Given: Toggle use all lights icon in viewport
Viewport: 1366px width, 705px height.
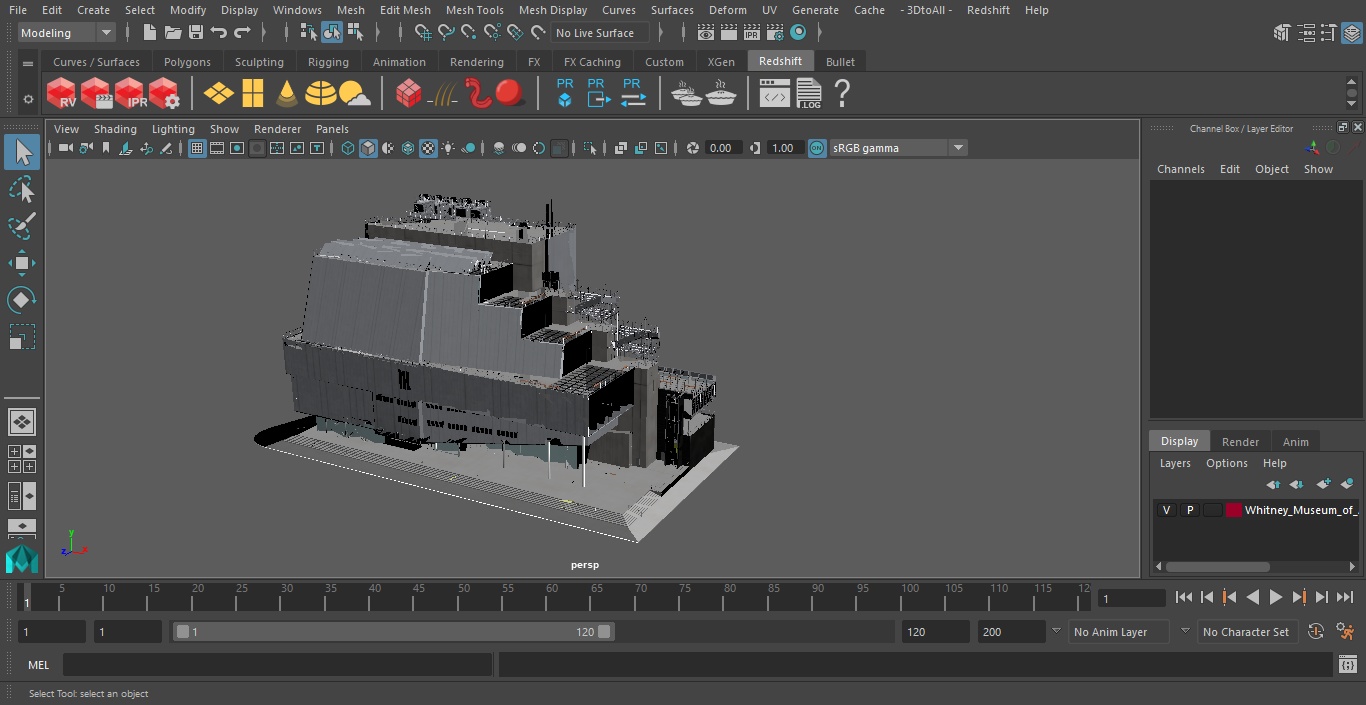Looking at the screenshot, I should pos(448,148).
